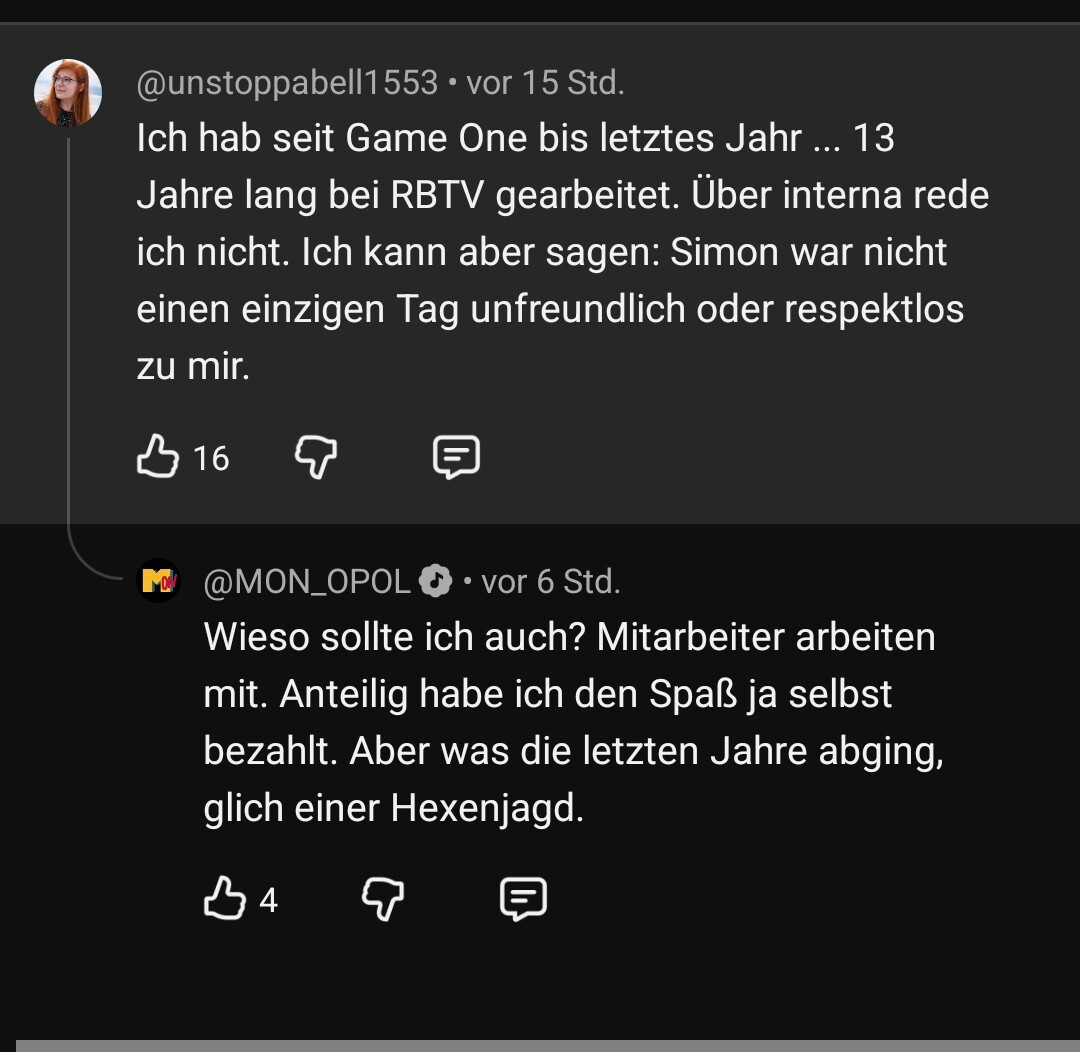Select the comment text about working at RBTV
The width and height of the screenshot is (1080, 1052).
point(562,252)
